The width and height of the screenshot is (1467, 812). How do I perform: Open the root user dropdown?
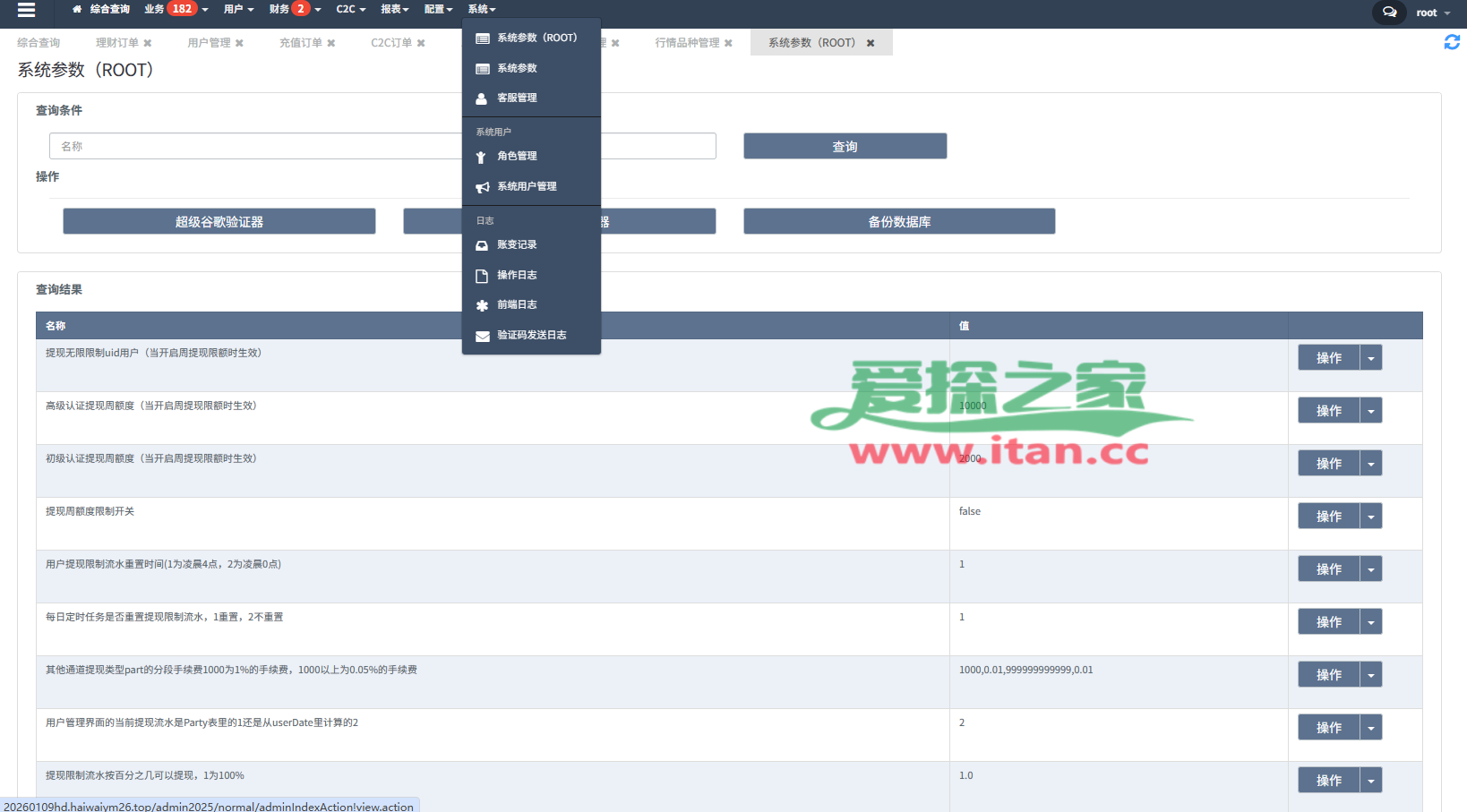pos(1433,13)
